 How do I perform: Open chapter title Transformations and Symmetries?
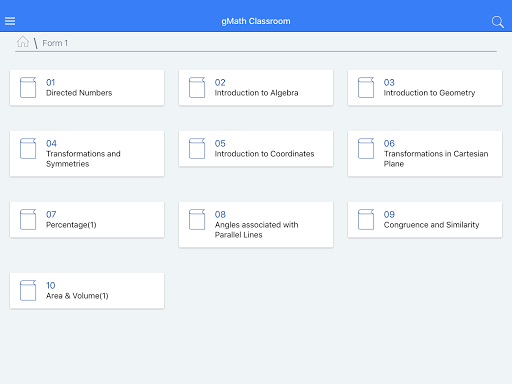[83, 159]
